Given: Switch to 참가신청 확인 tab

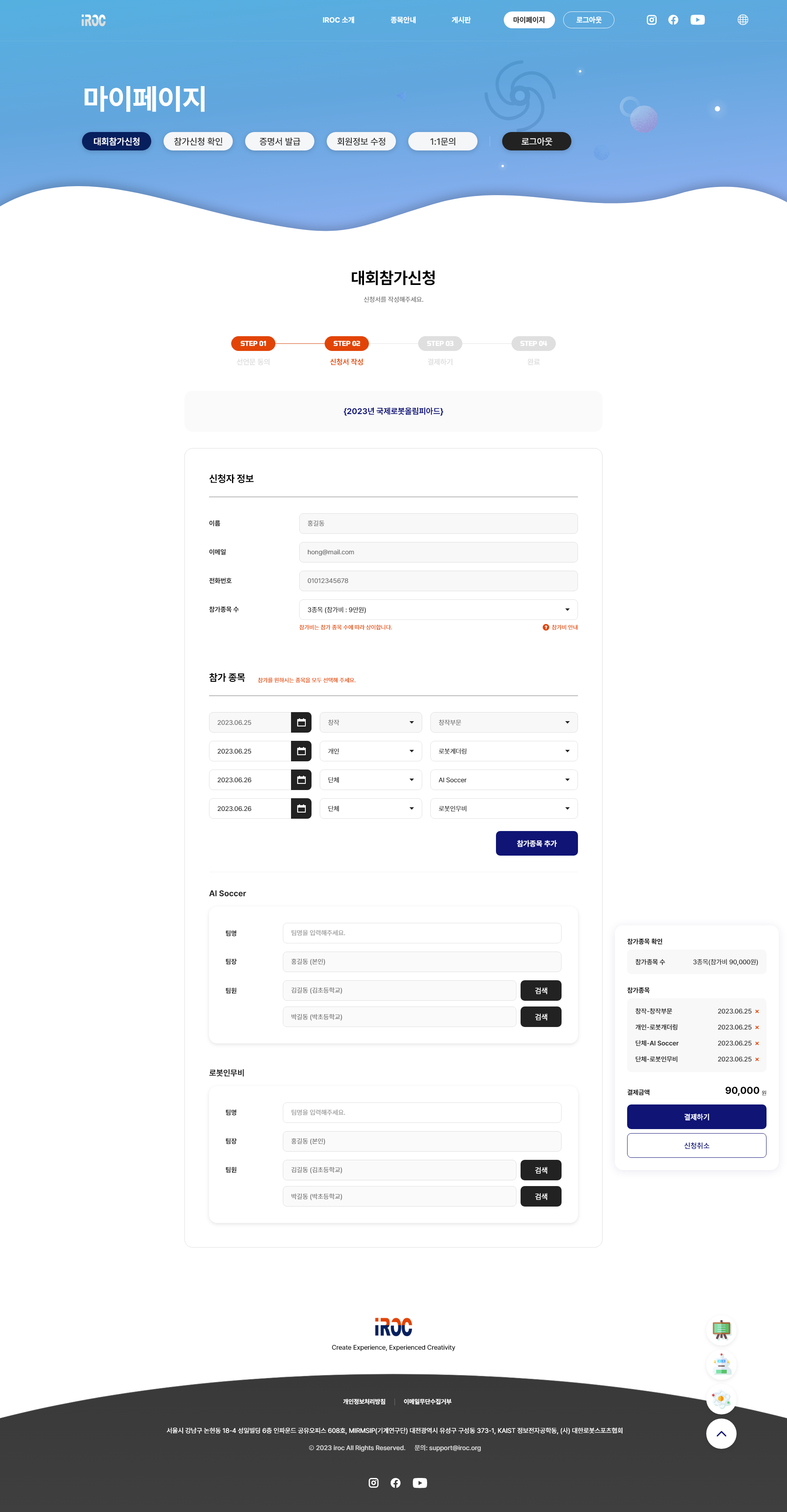Looking at the screenshot, I should click(x=198, y=141).
